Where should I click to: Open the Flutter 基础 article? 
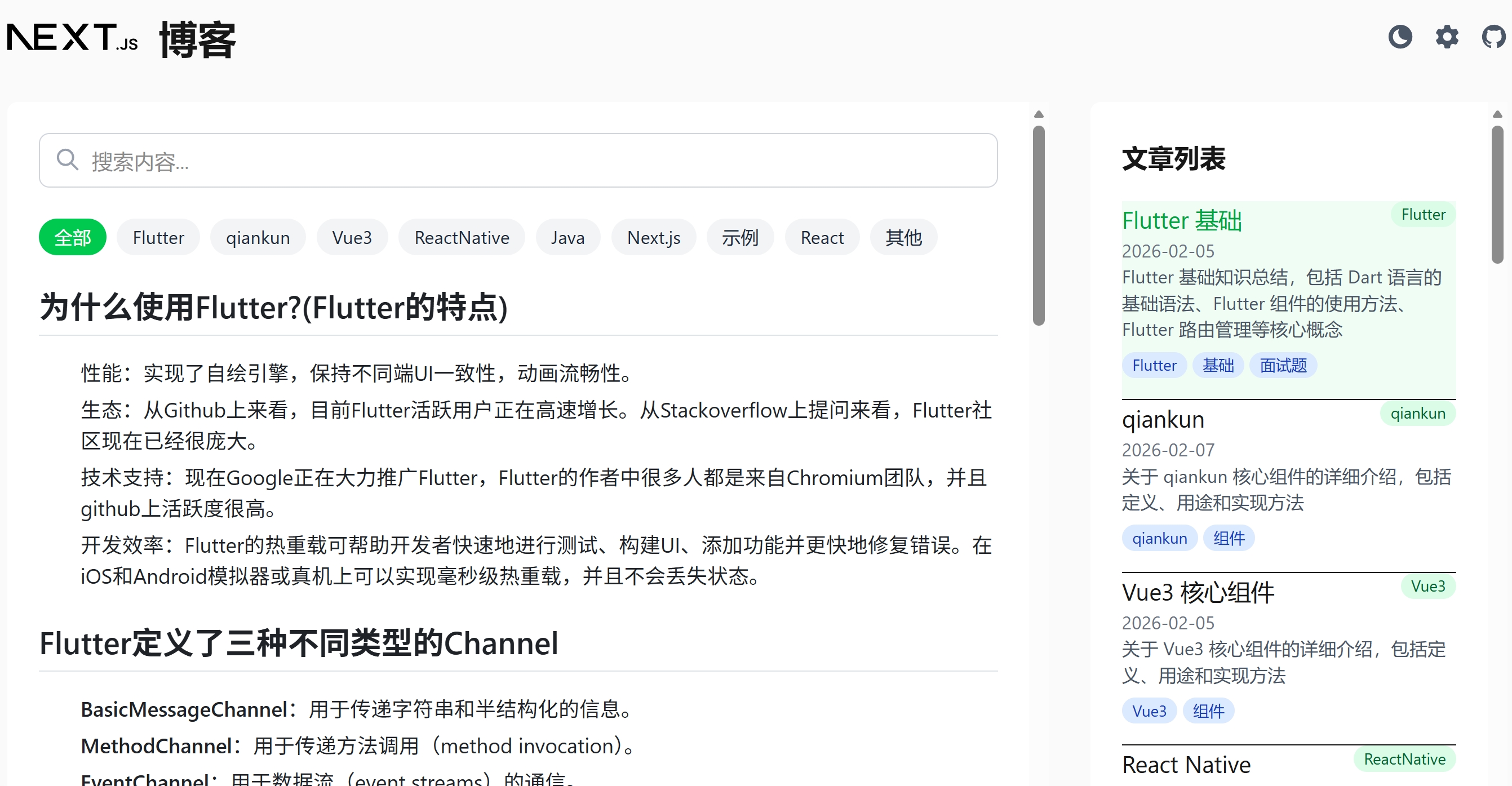point(1182,221)
